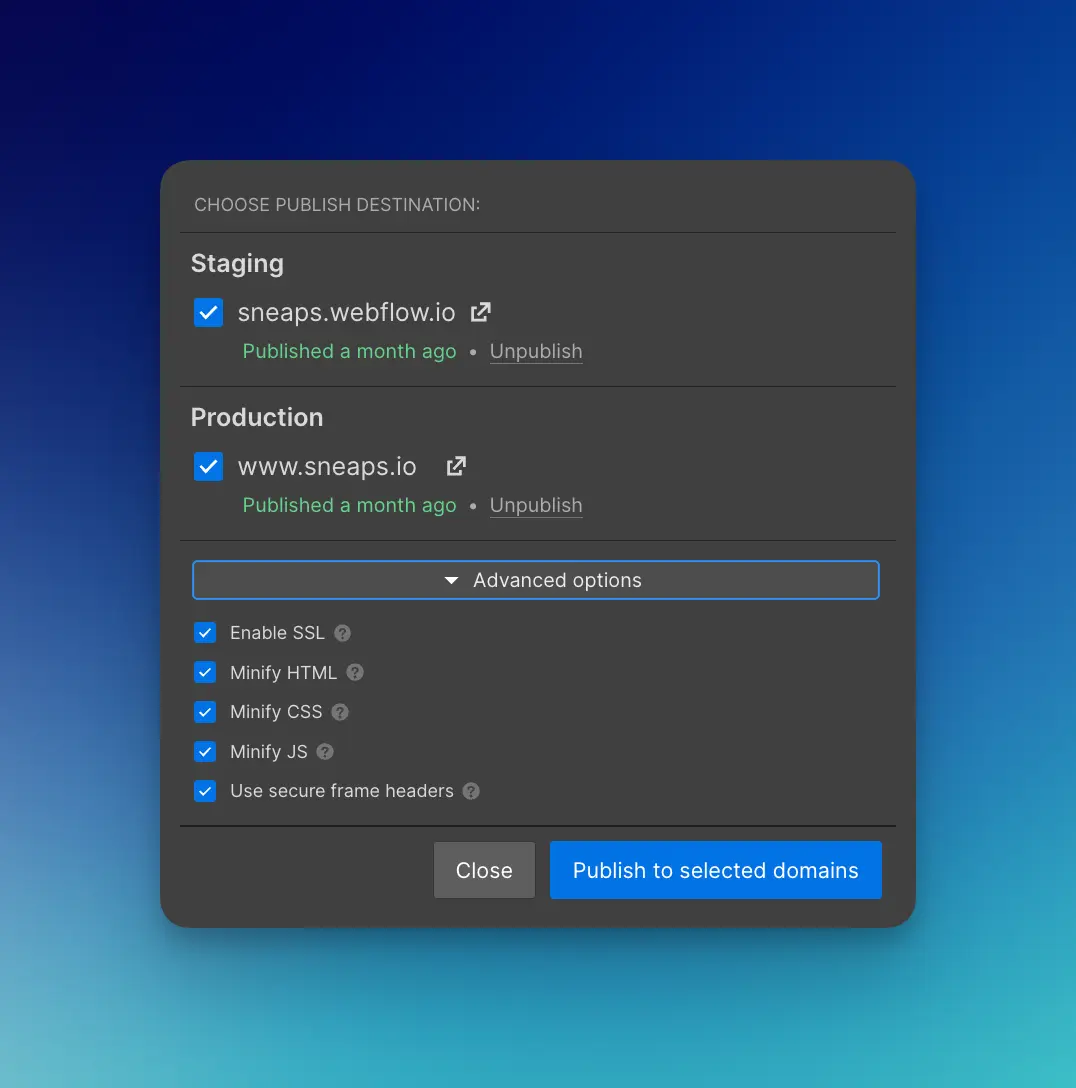
Task: Select the www.sneaps.io domain text
Action: [327, 466]
